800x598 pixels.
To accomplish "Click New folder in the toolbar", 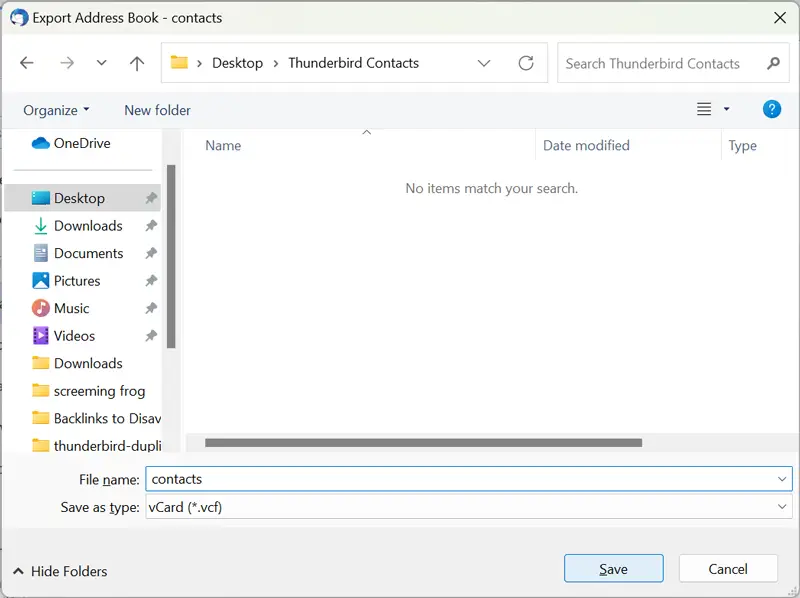I will coord(157,110).
